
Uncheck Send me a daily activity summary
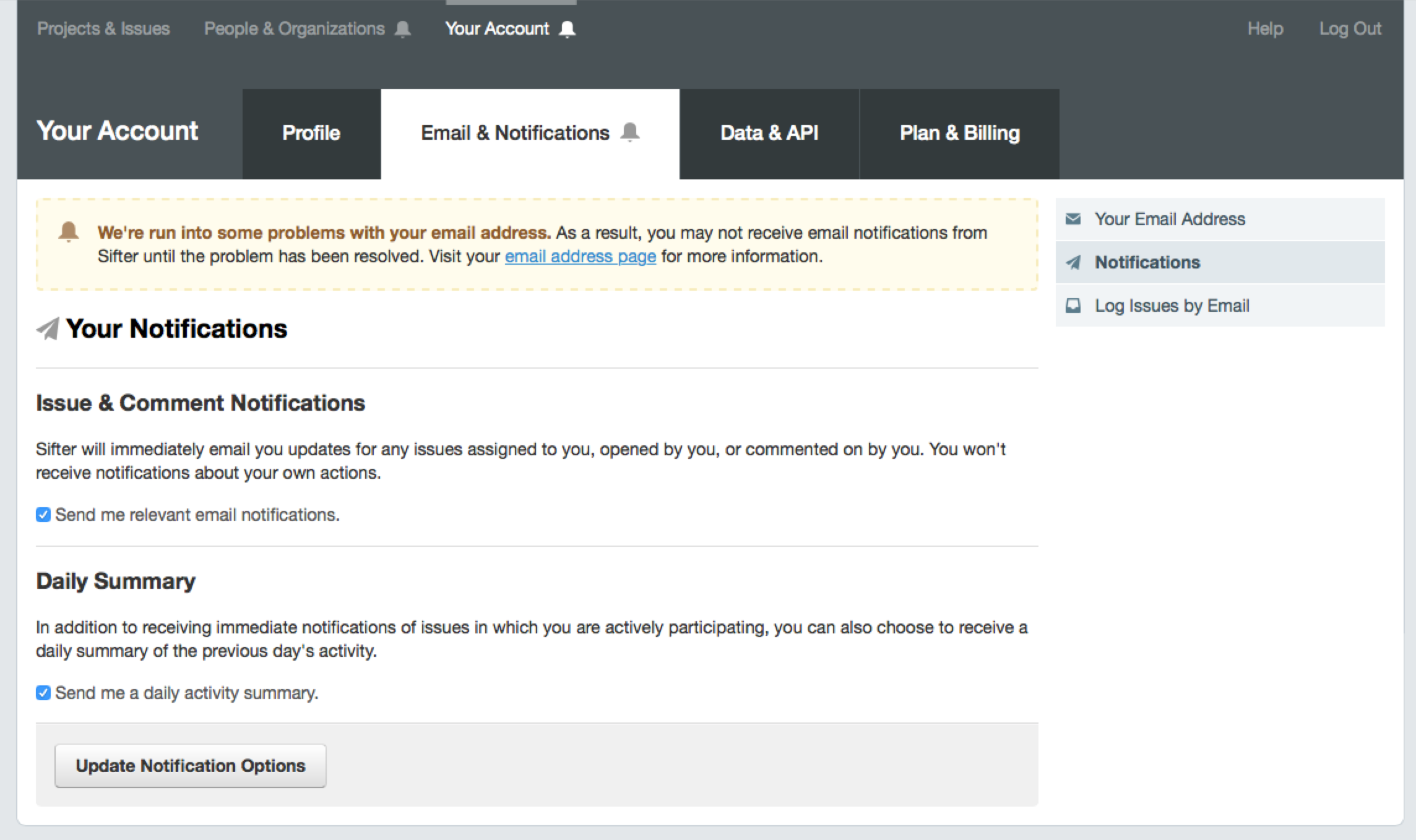[x=43, y=693]
